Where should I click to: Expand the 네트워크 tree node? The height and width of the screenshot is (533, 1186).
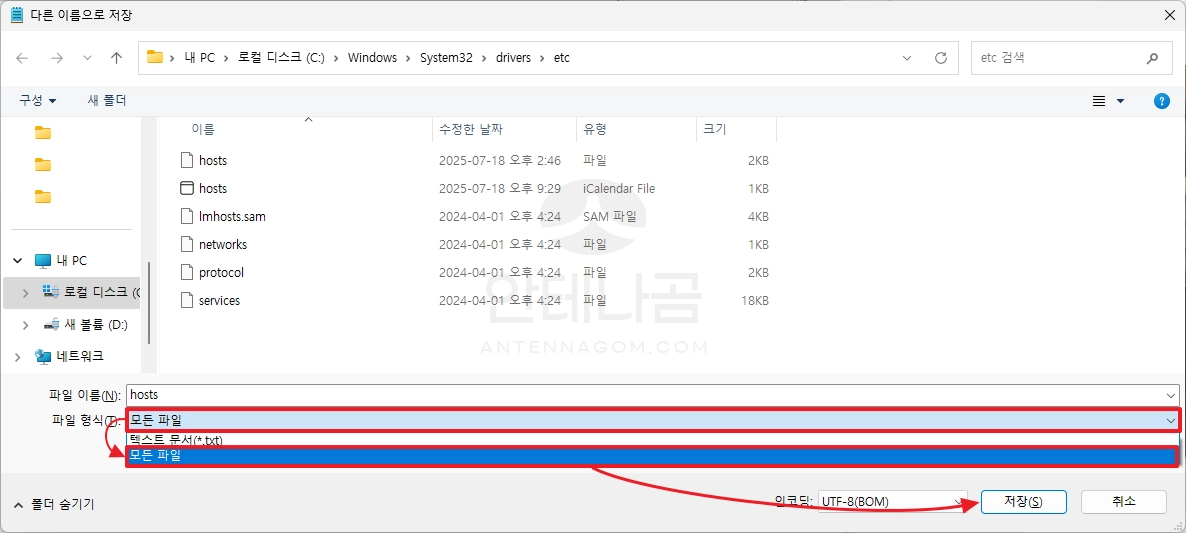click(x=18, y=357)
